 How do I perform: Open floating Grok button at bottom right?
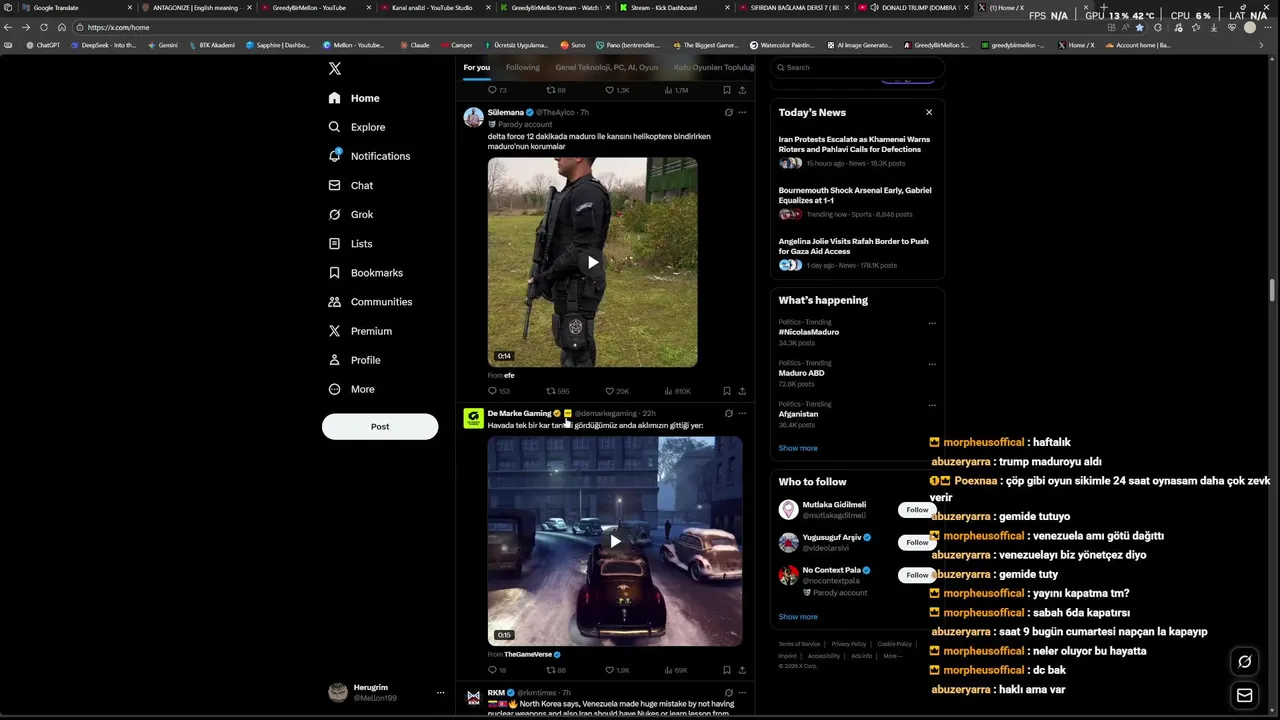pos(1244,661)
